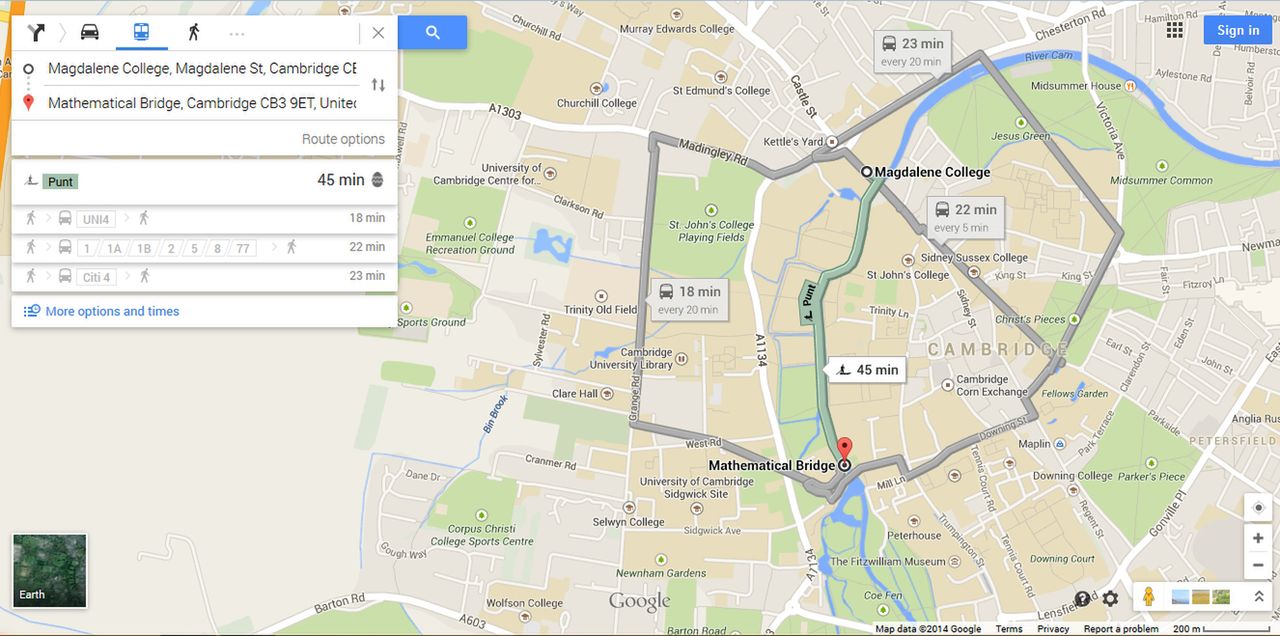Viewport: 1280px width, 636px height.
Task: Click the Mathematical Bridge red destination pin
Action: click(844, 449)
